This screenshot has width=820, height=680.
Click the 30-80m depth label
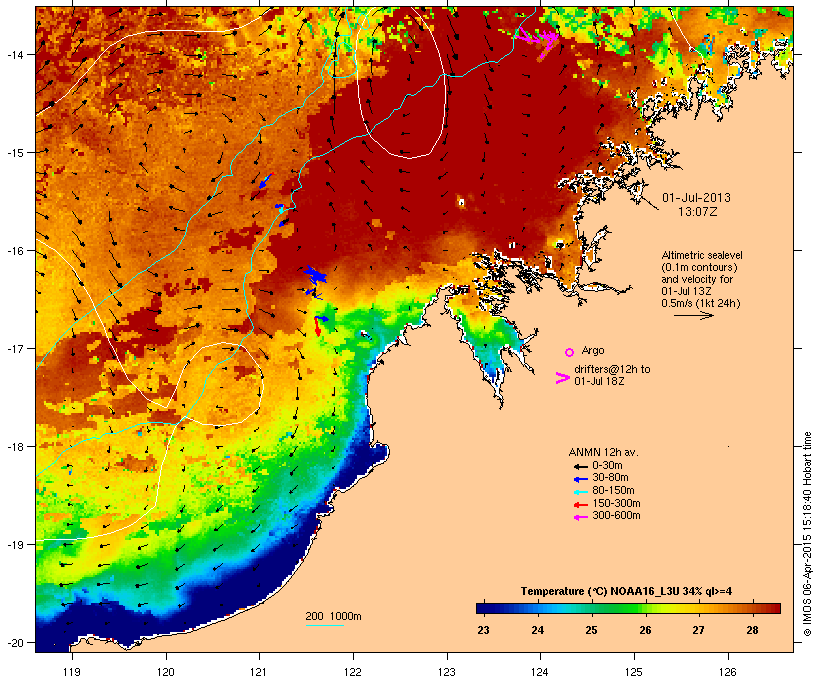coord(610,478)
